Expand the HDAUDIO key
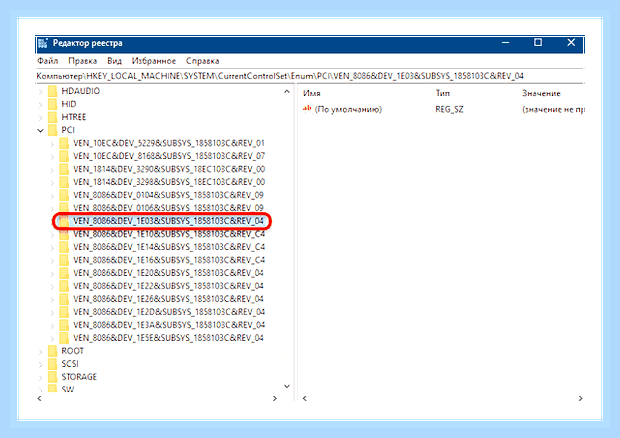This screenshot has width=620, height=438. click(40, 91)
